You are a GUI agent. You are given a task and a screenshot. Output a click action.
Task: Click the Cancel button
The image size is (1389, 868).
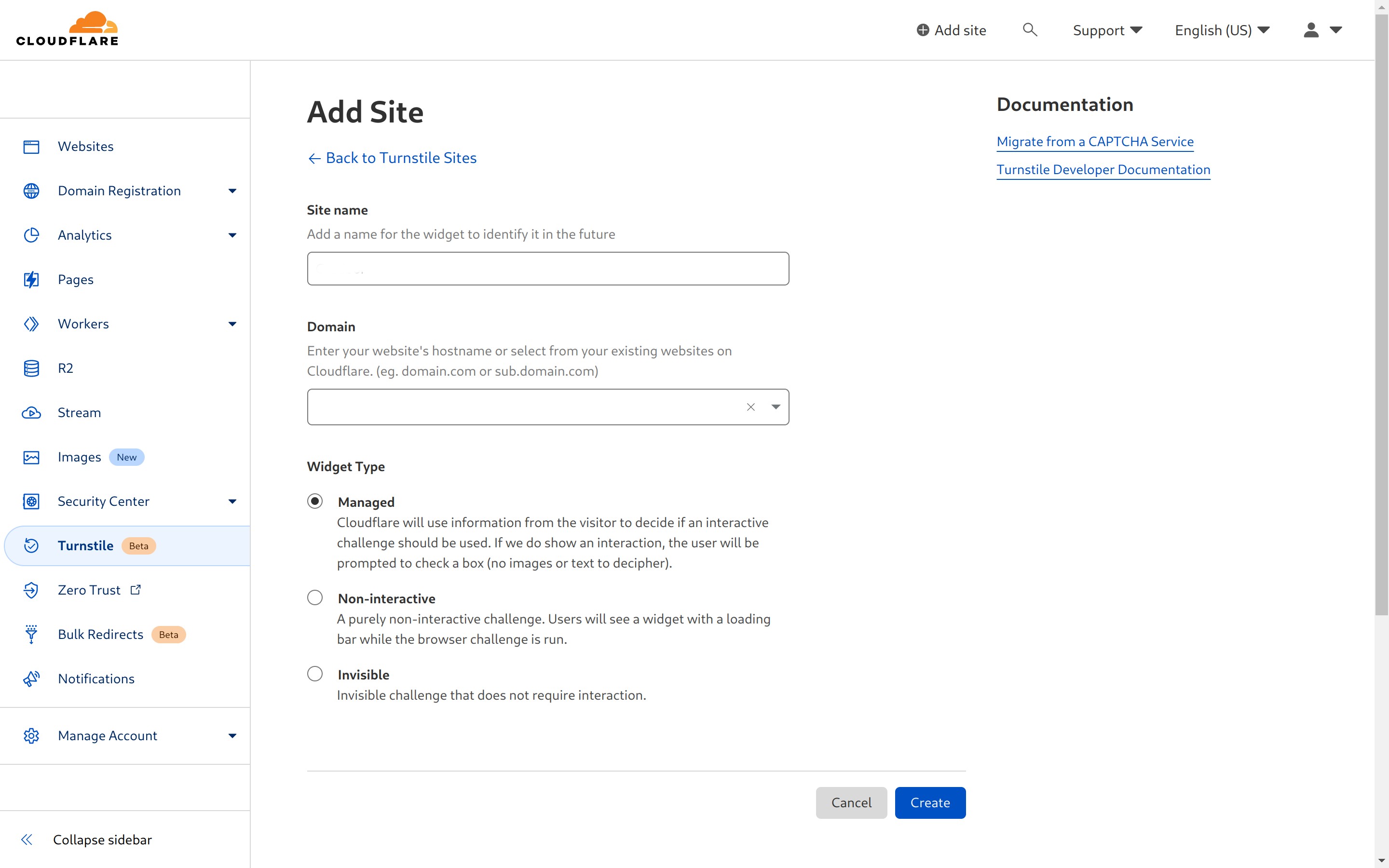tap(851, 802)
